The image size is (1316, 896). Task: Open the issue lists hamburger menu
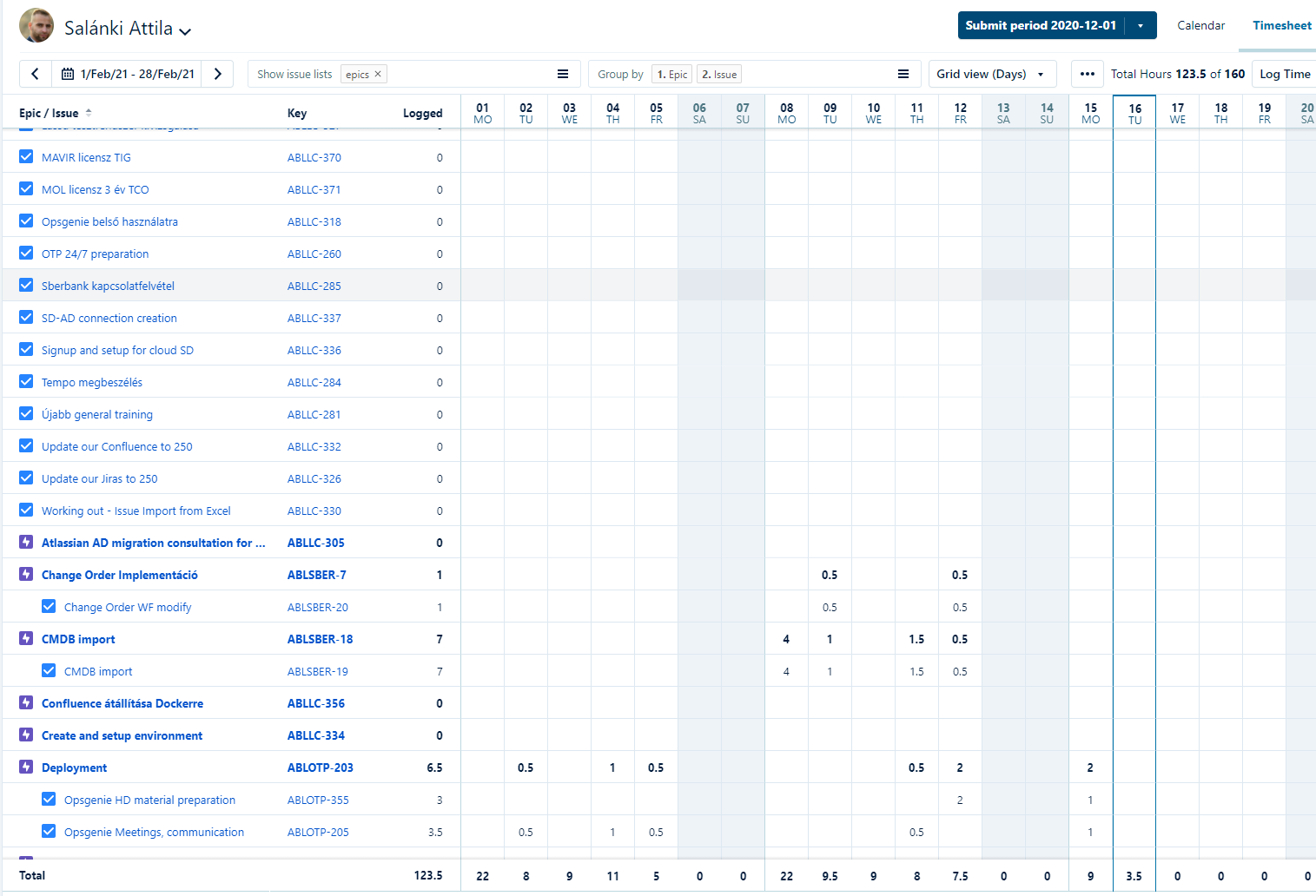pyautogui.click(x=563, y=74)
